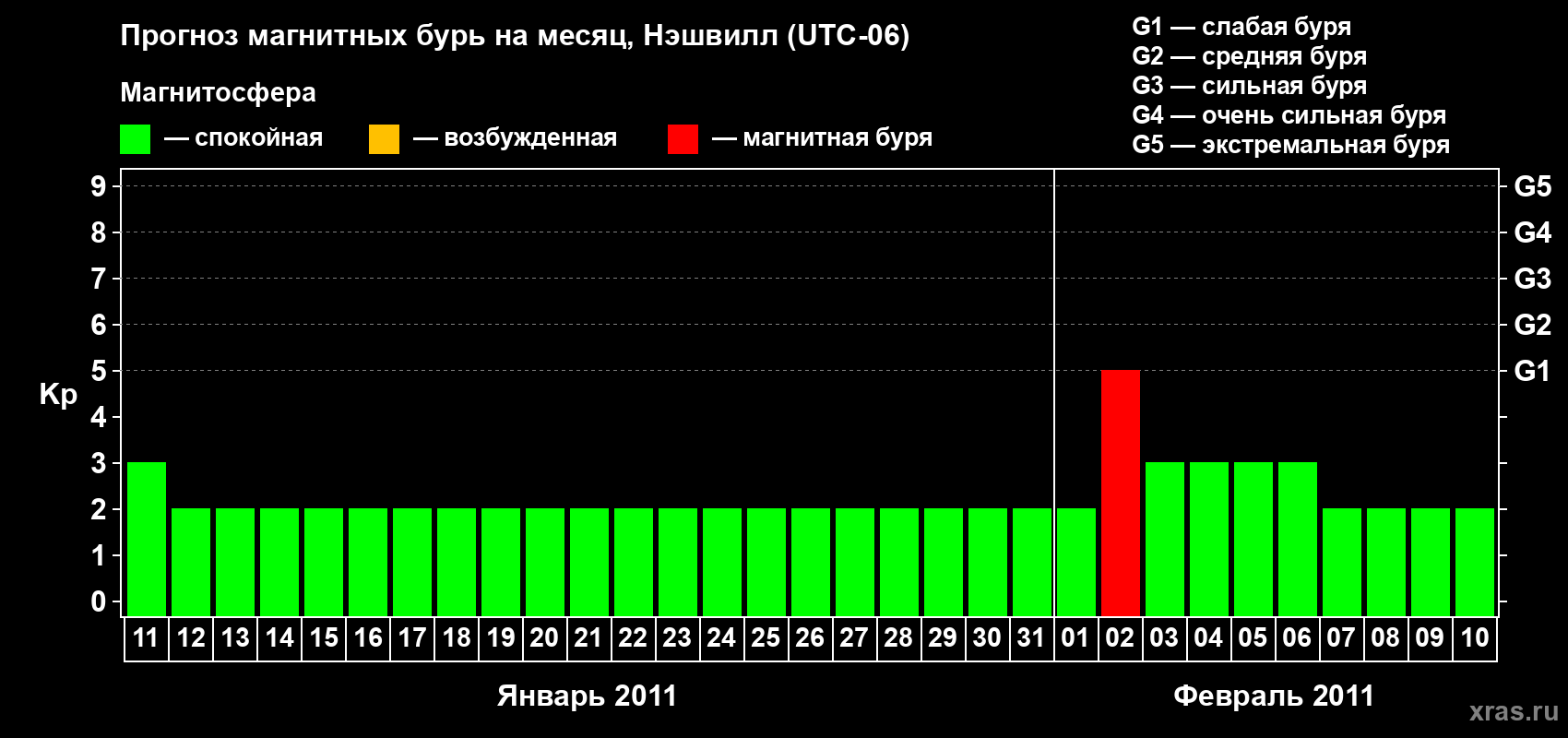The image size is (1568, 738).
Task: Click the red 'магнитная буря' legend swatch
Action: tap(683, 139)
